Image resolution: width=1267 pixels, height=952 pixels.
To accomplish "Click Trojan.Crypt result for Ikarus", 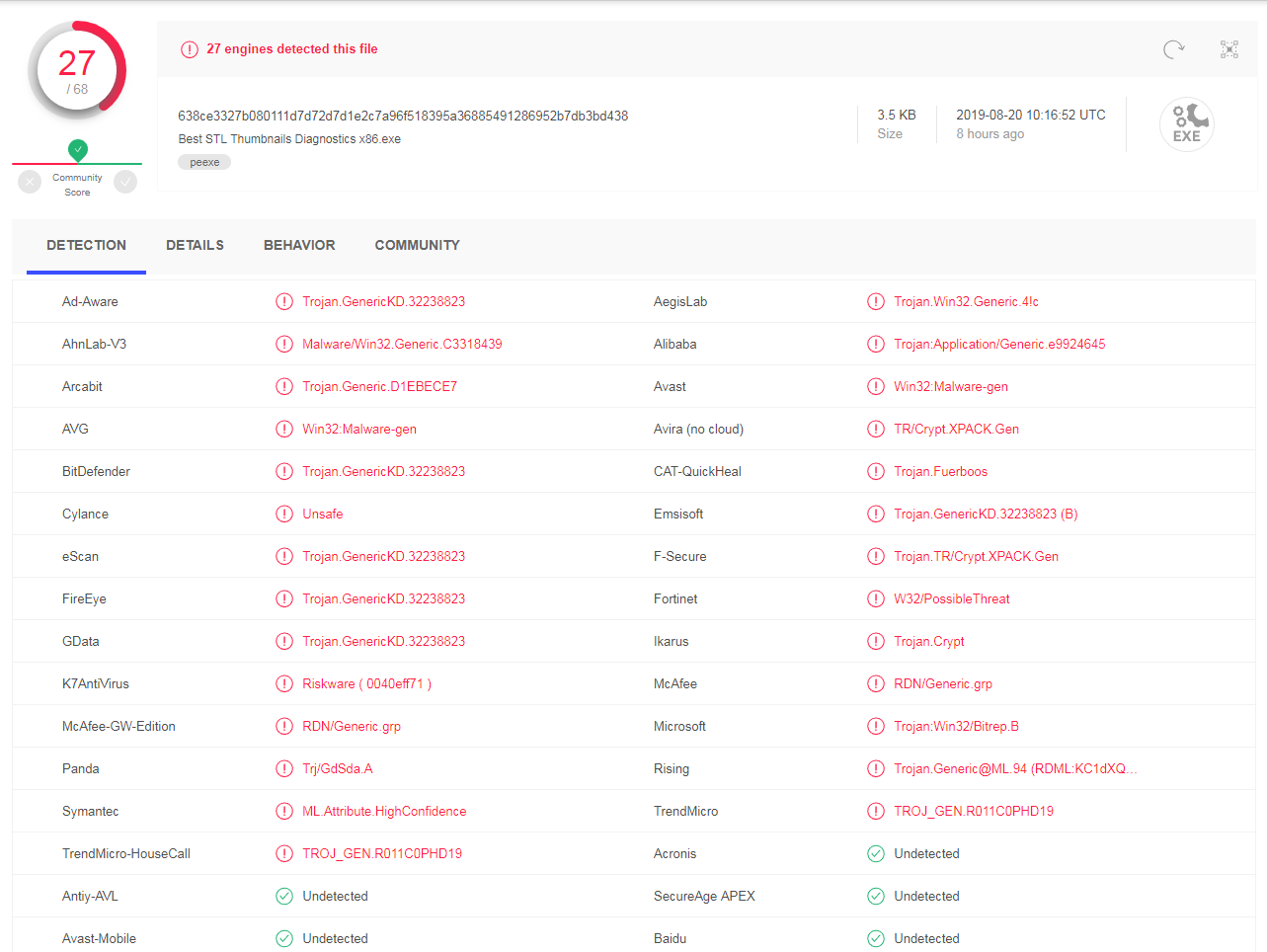I will [x=929, y=642].
